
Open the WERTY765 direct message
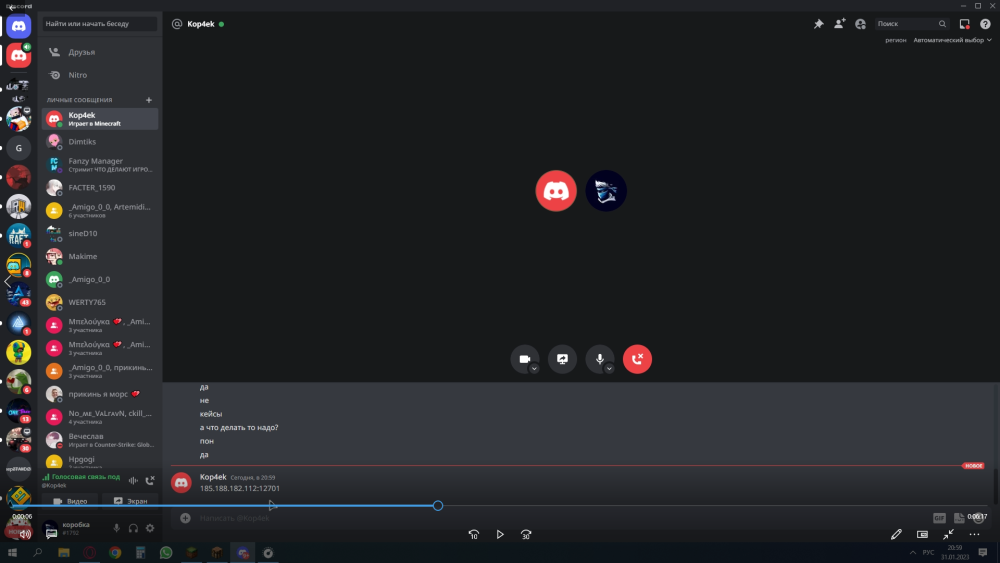99,302
